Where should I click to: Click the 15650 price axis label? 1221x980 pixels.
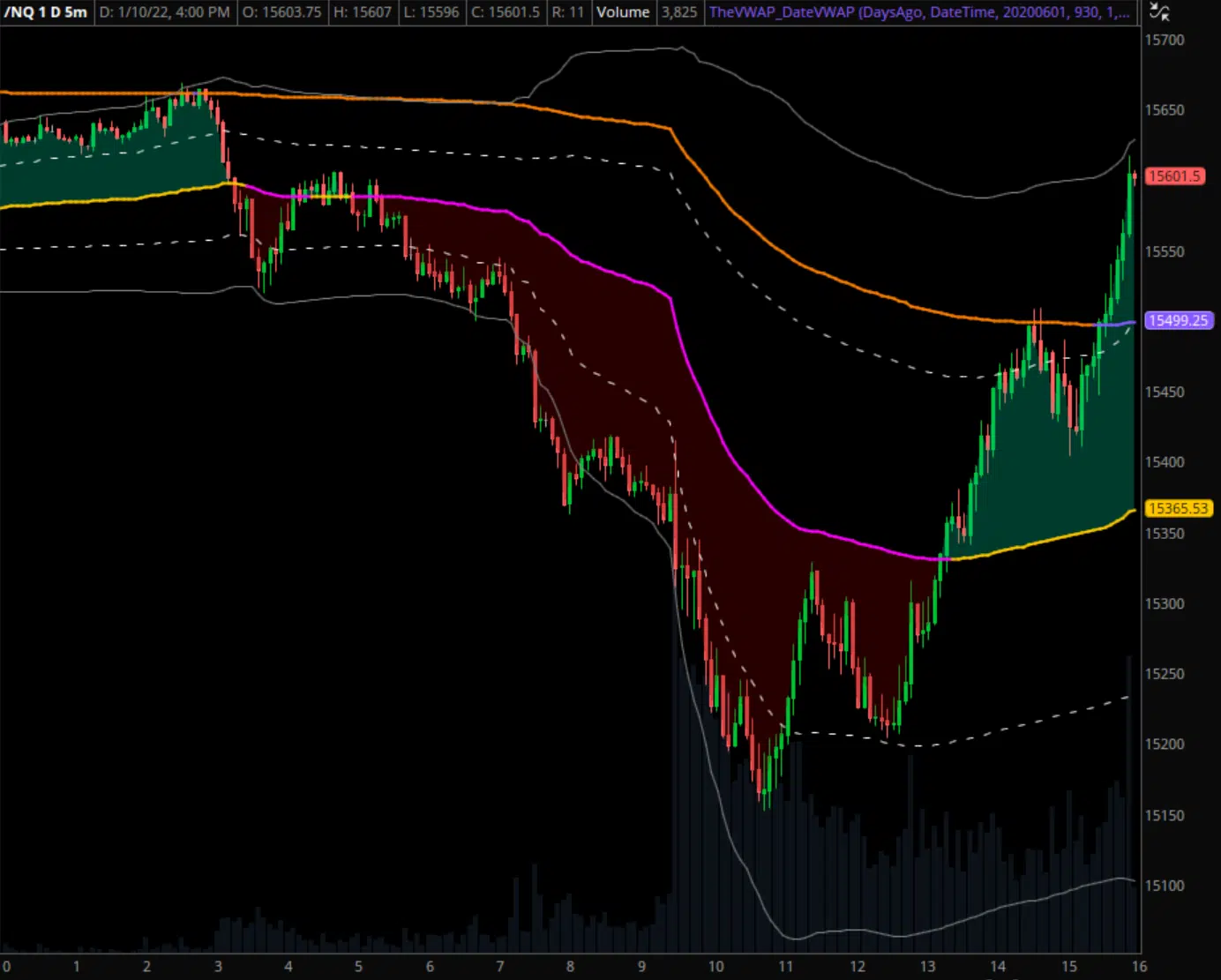tap(1165, 110)
